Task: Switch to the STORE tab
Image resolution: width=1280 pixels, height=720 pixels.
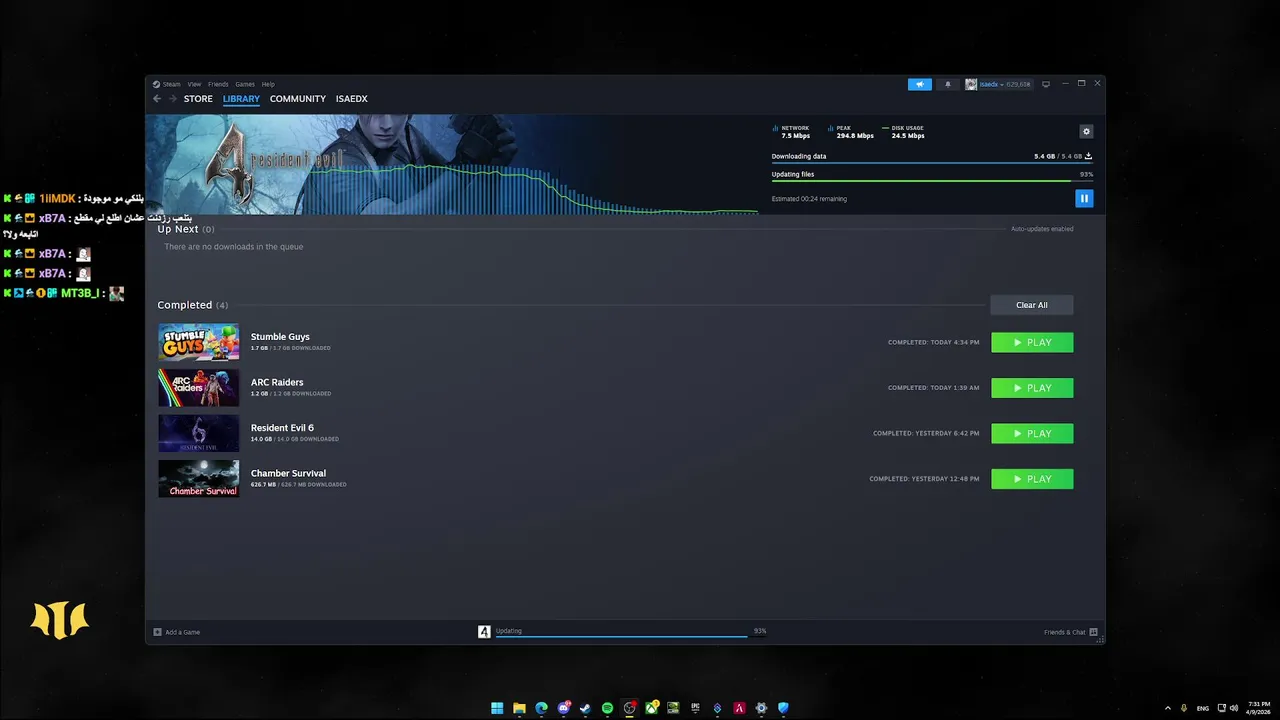Action: point(198,99)
